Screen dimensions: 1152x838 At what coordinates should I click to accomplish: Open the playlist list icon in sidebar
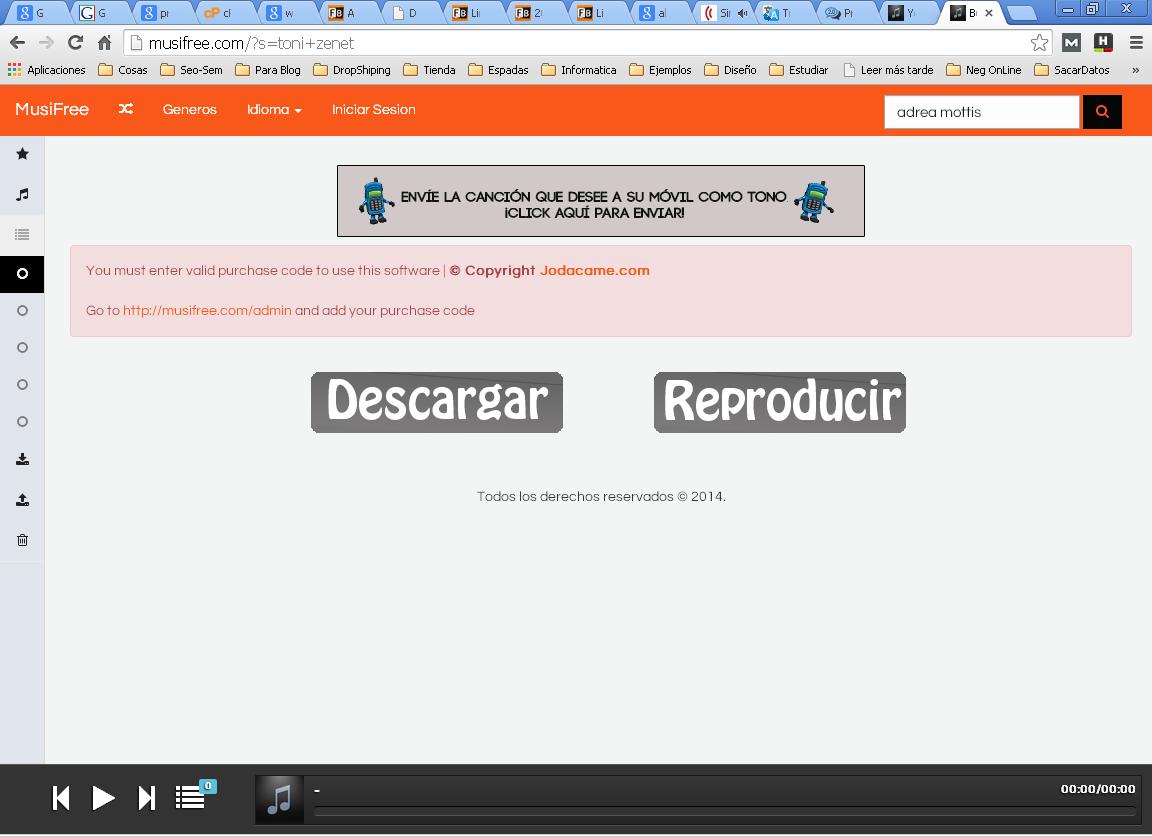pyautogui.click(x=22, y=235)
